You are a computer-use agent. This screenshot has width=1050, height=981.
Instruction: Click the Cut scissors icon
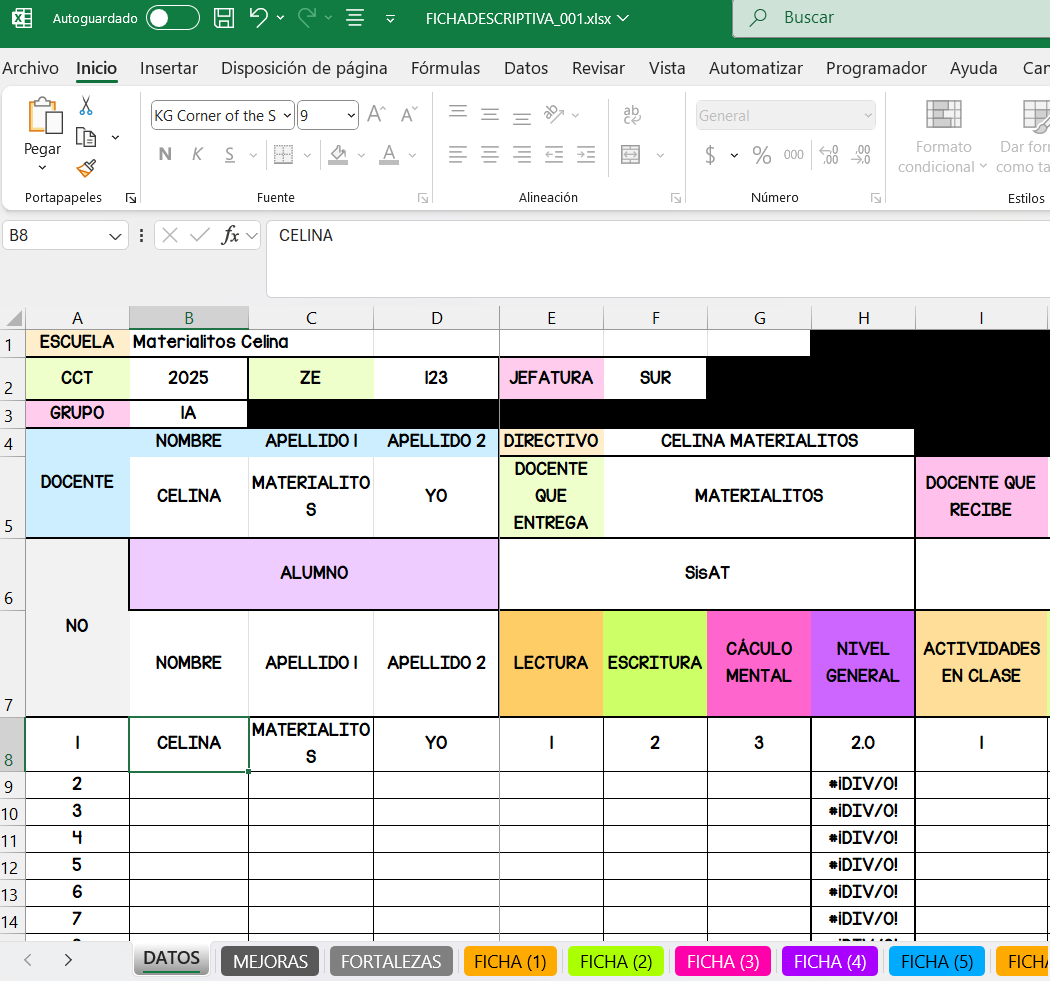coord(86,106)
